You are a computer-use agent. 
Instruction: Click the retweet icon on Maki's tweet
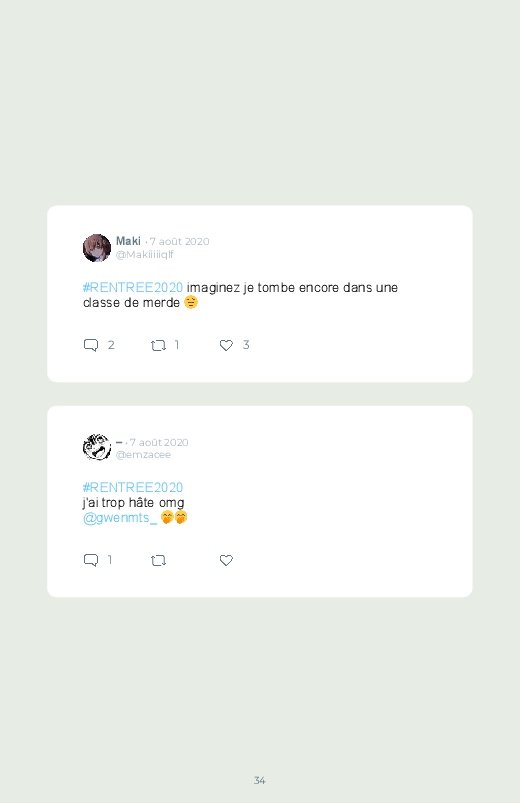[x=158, y=346]
